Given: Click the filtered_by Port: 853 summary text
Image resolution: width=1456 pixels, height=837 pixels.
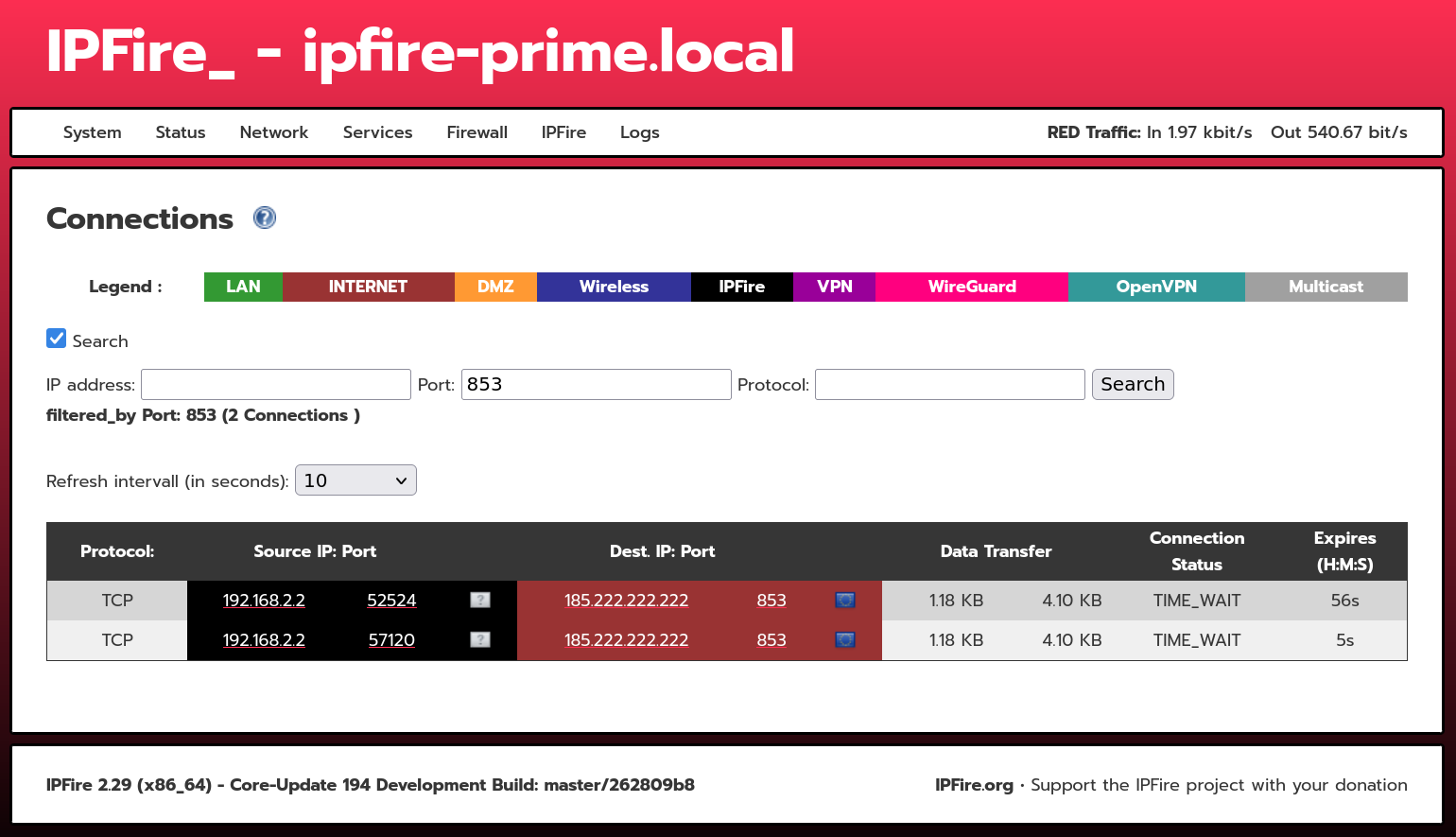Looking at the screenshot, I should 203,415.
